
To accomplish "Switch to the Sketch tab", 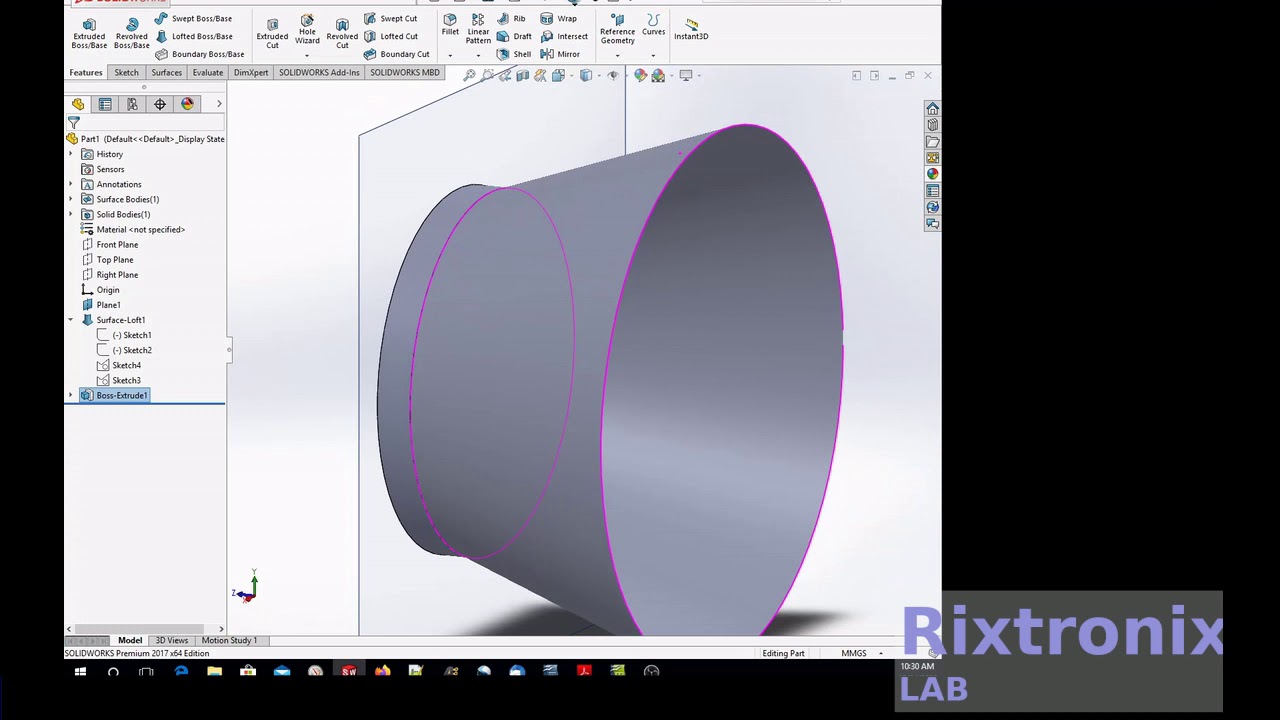I will [126, 73].
